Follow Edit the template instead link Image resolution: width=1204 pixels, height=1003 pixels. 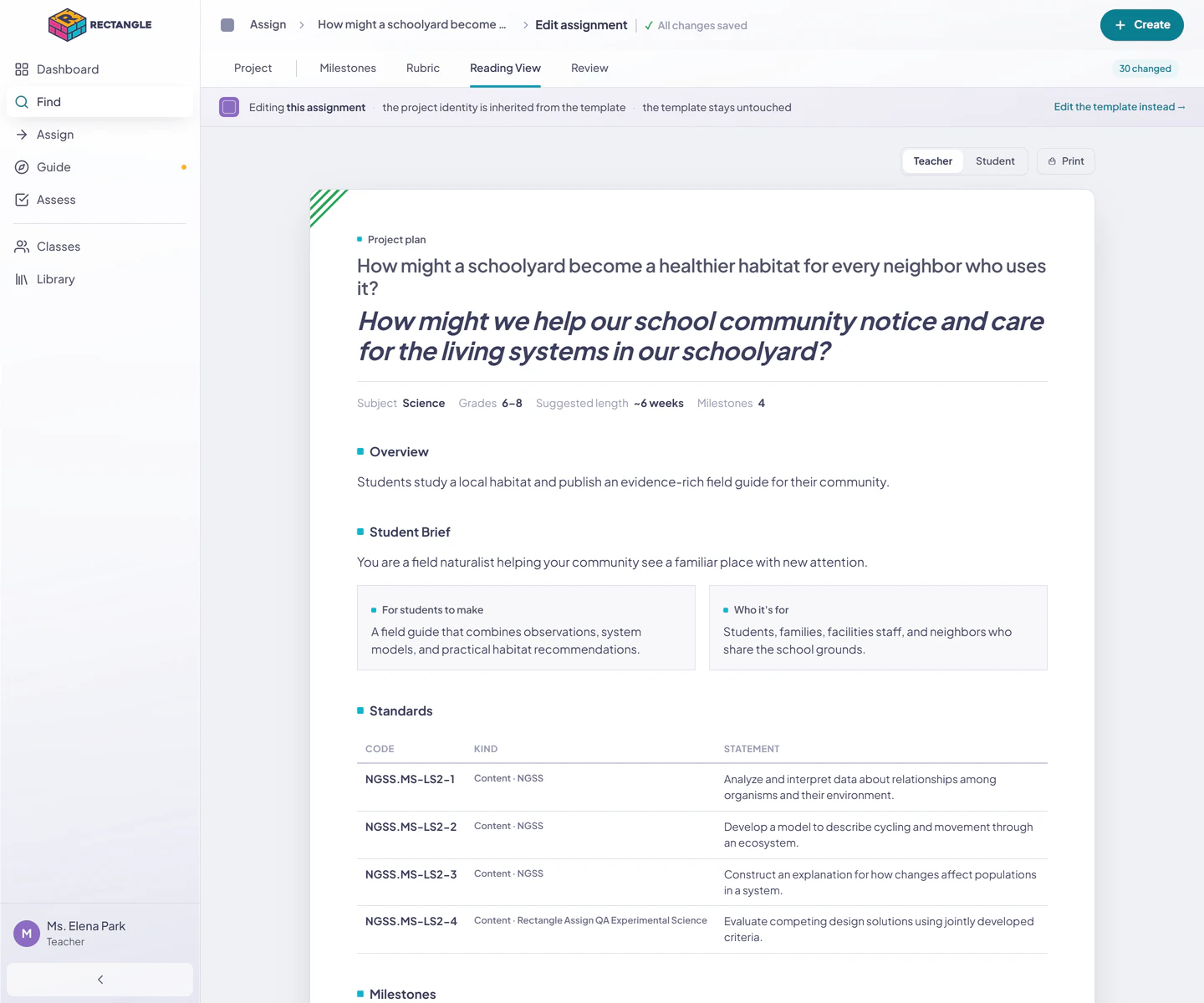pos(1120,107)
